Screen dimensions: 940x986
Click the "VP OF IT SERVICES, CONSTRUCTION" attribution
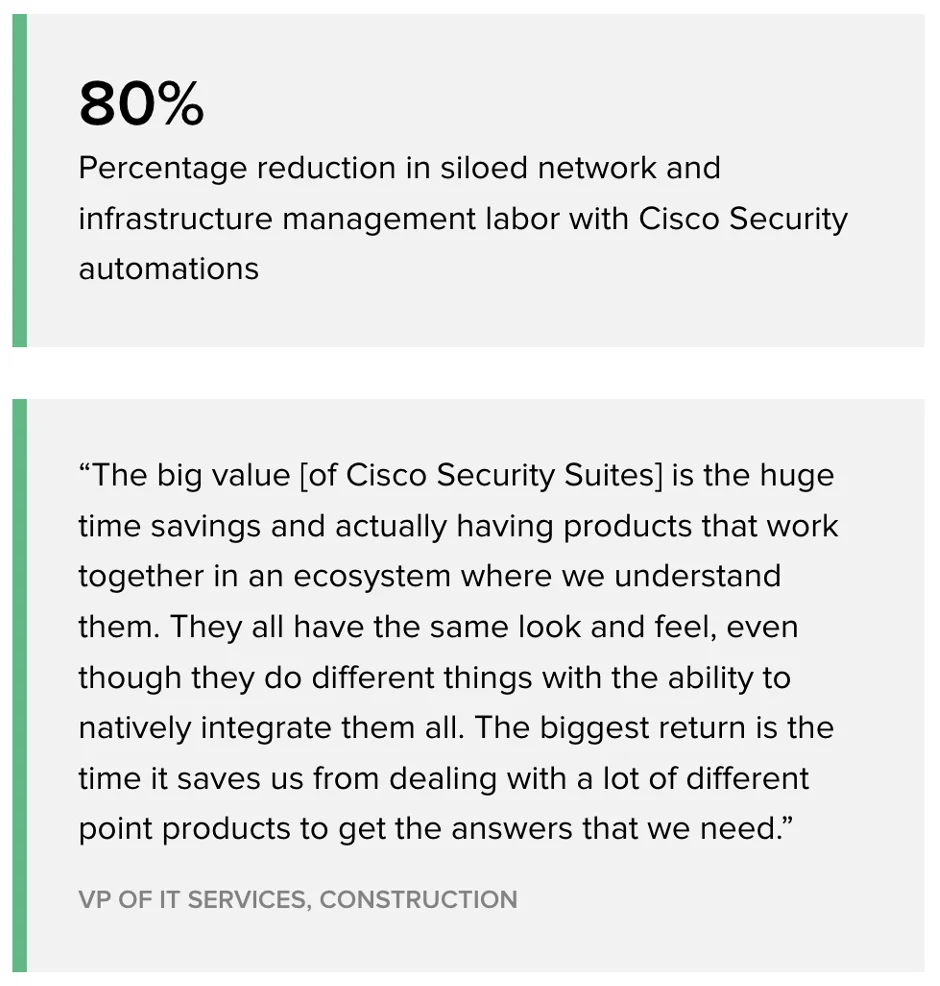(x=298, y=899)
